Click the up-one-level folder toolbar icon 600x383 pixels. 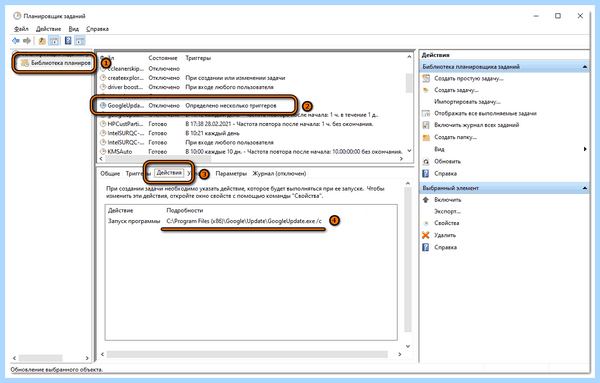click(42, 41)
